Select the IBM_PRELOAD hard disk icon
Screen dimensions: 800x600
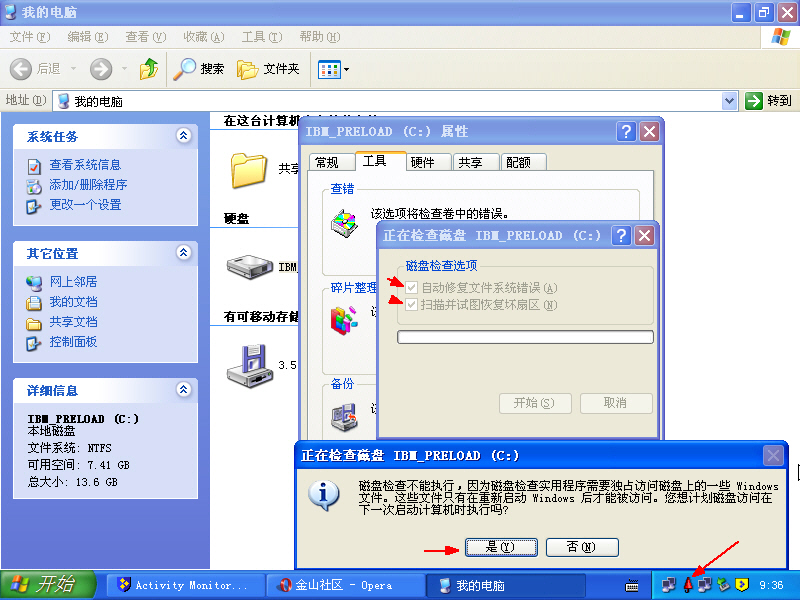(249, 266)
